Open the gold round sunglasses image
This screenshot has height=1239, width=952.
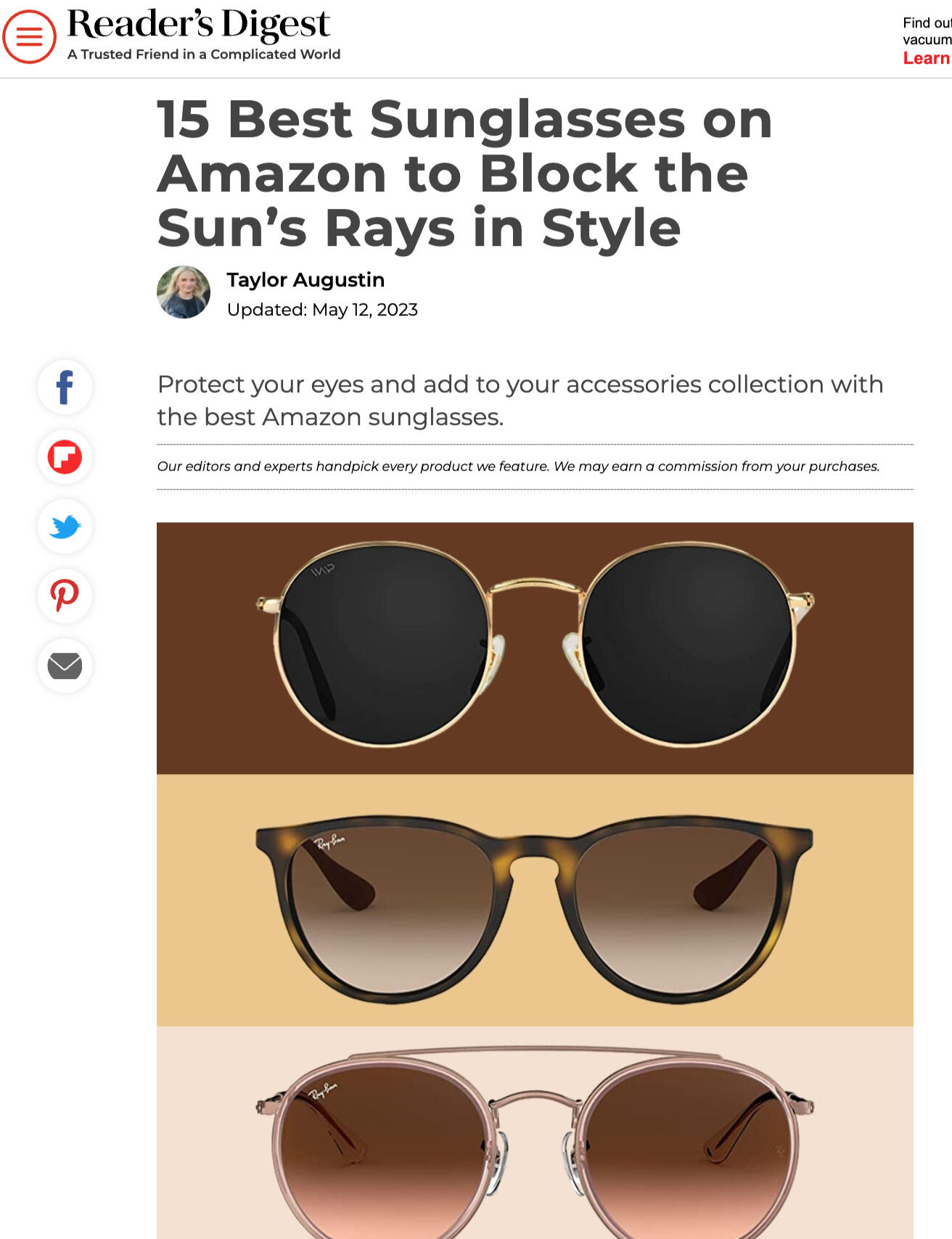coord(535,648)
